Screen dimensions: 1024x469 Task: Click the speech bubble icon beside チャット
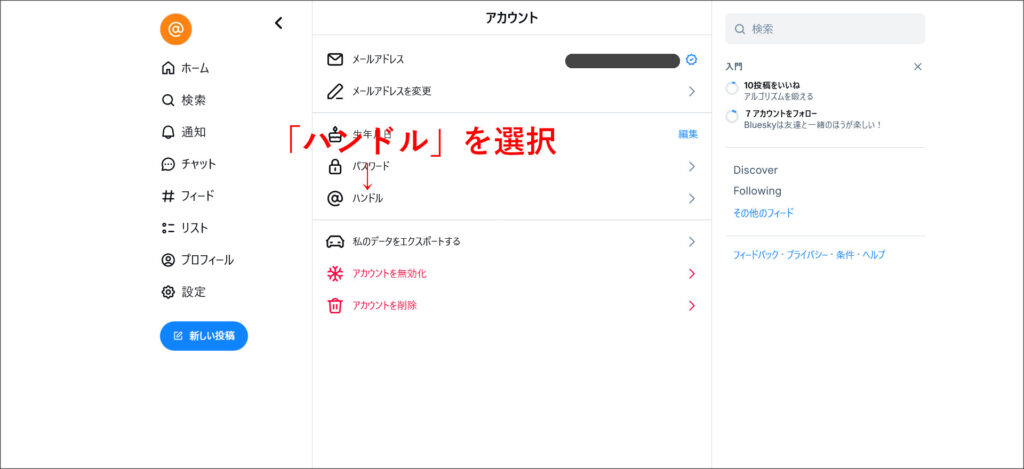[x=168, y=164]
